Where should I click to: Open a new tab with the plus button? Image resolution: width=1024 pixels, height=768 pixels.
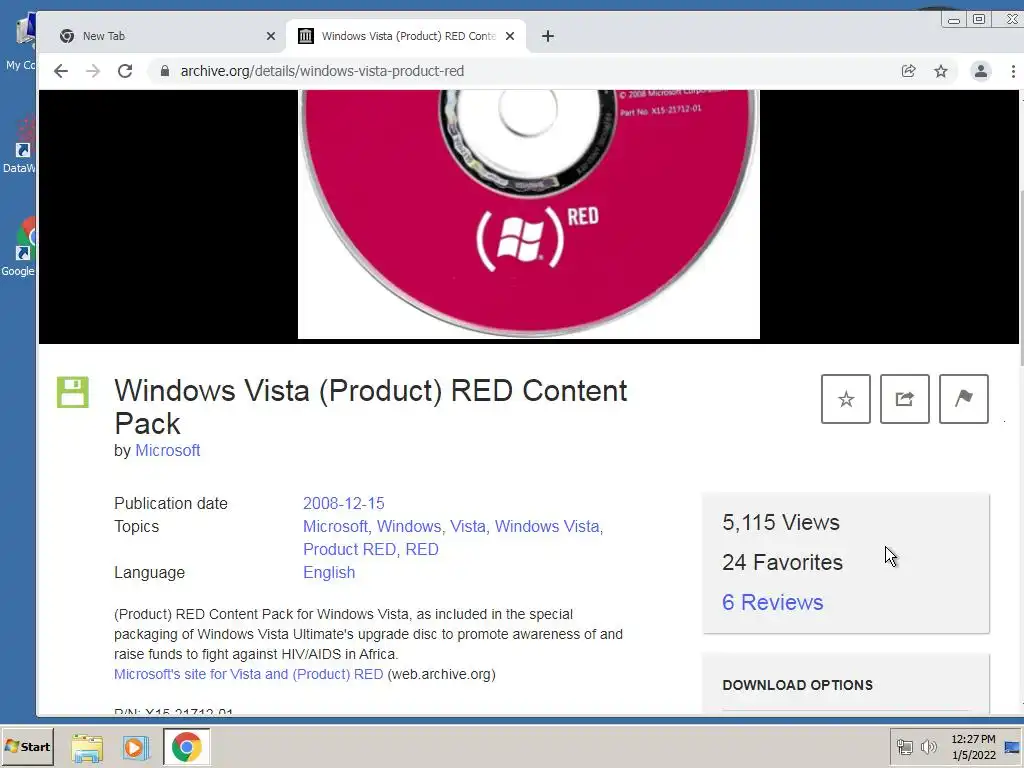548,37
